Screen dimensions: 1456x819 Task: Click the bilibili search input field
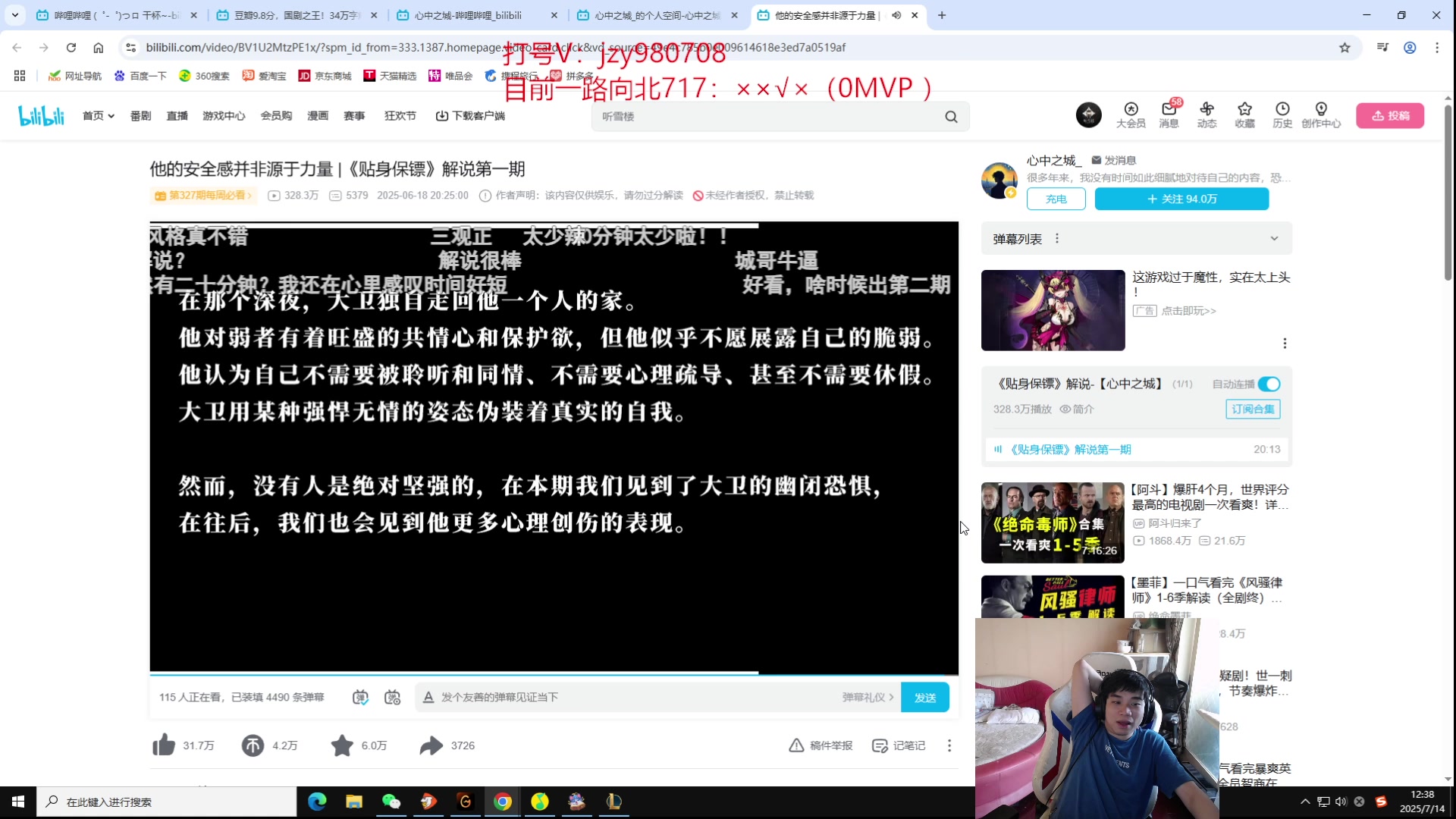coord(766,117)
